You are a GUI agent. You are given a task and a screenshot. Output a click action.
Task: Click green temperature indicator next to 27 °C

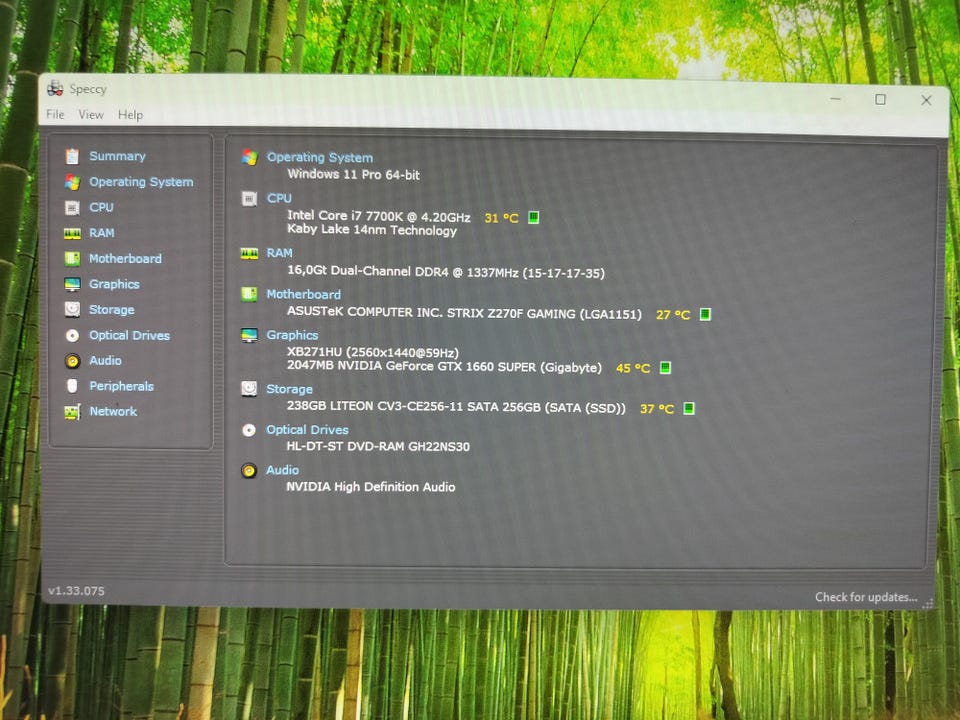pyautogui.click(x=705, y=314)
